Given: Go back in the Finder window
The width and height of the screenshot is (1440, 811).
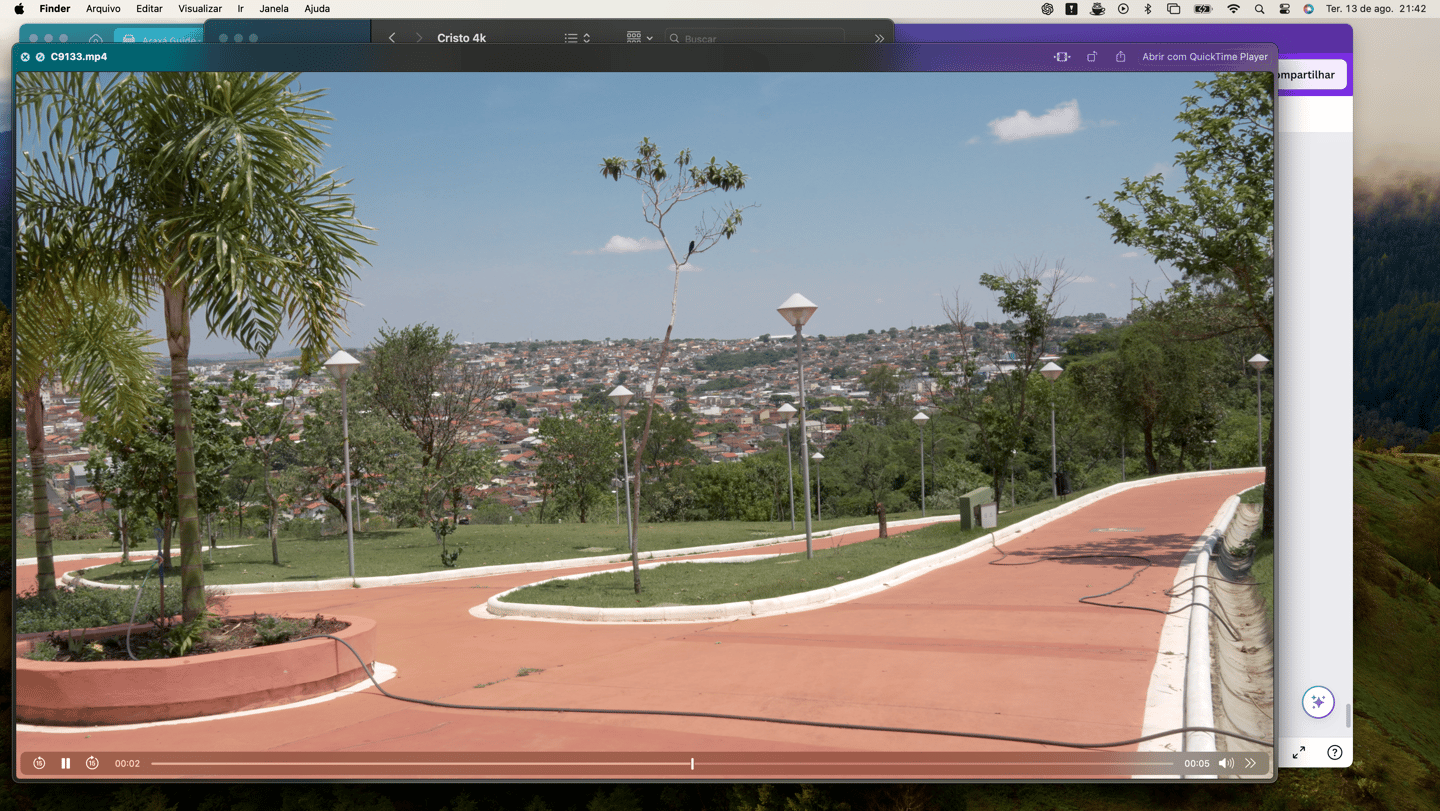Looking at the screenshot, I should point(392,38).
